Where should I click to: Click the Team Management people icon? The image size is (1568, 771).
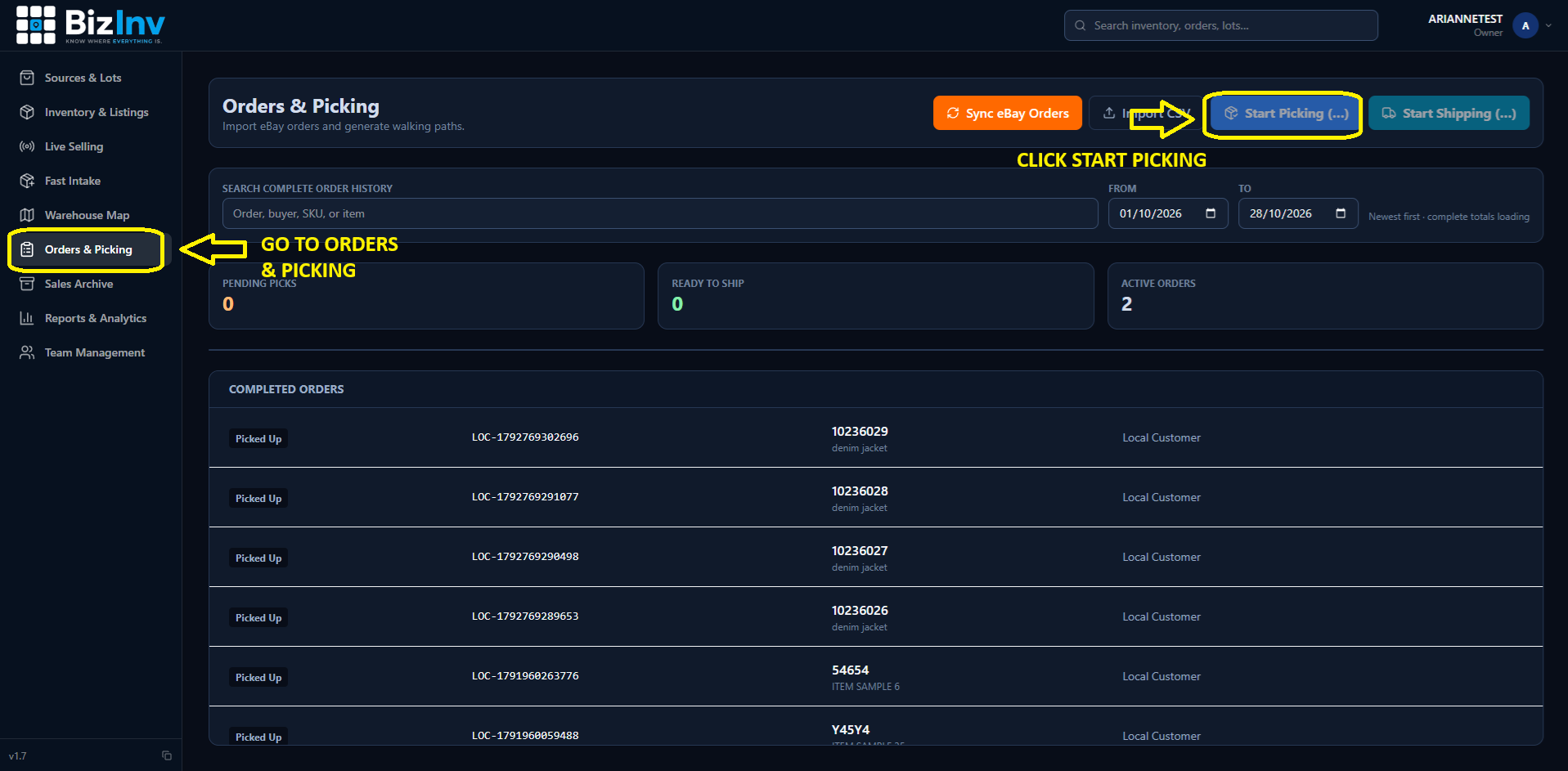pyautogui.click(x=27, y=352)
